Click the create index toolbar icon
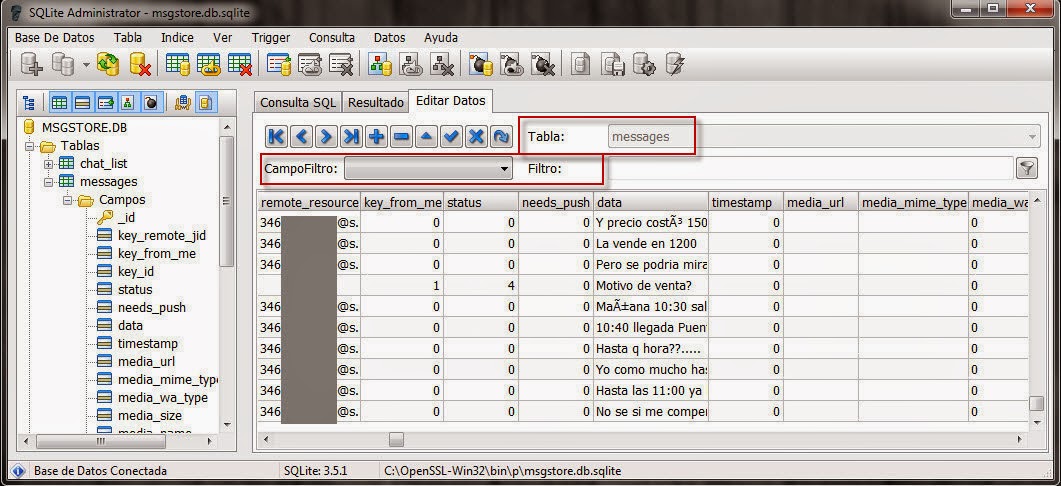The width and height of the screenshot is (1061, 486). point(278,64)
